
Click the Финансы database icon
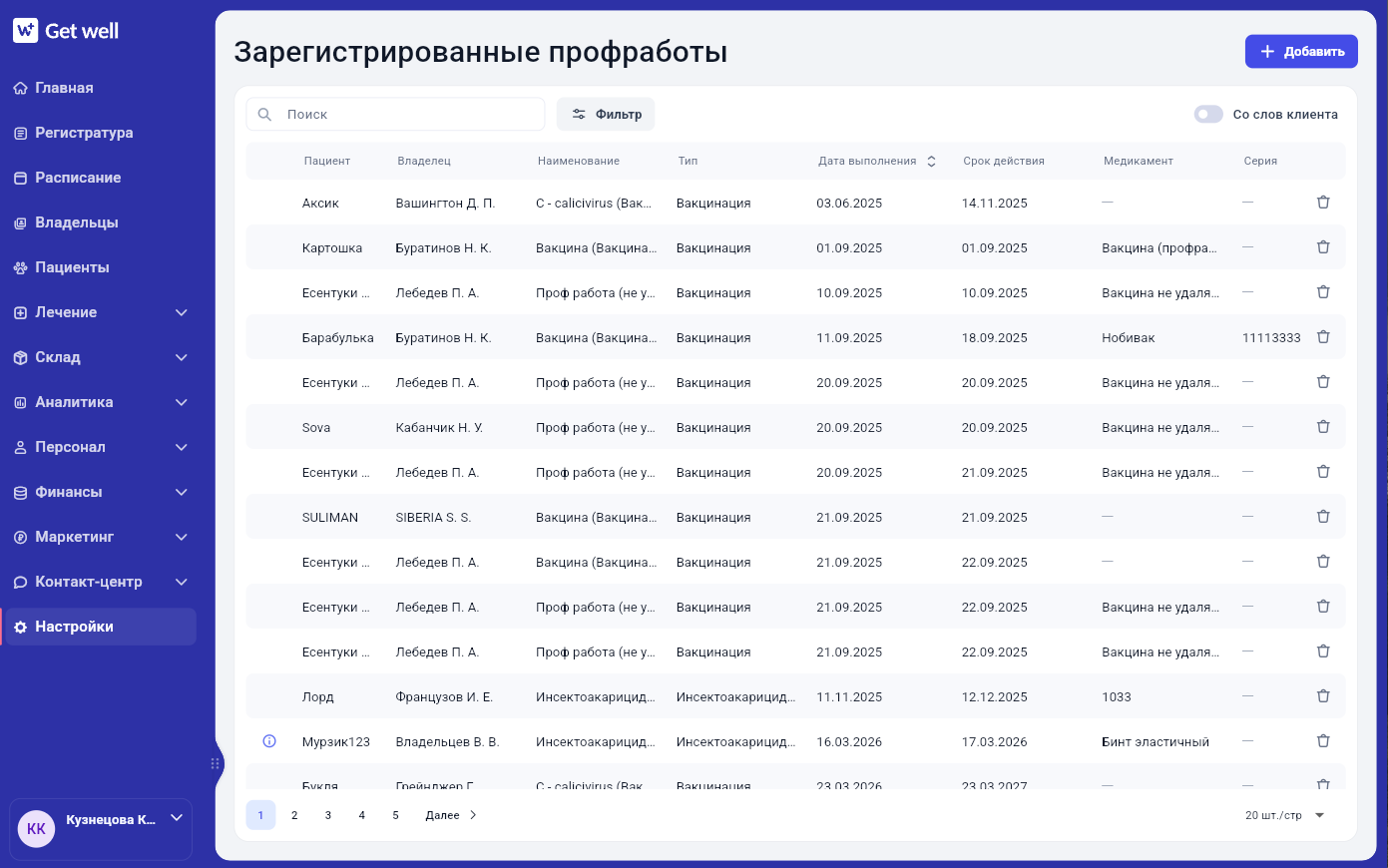click(x=20, y=492)
